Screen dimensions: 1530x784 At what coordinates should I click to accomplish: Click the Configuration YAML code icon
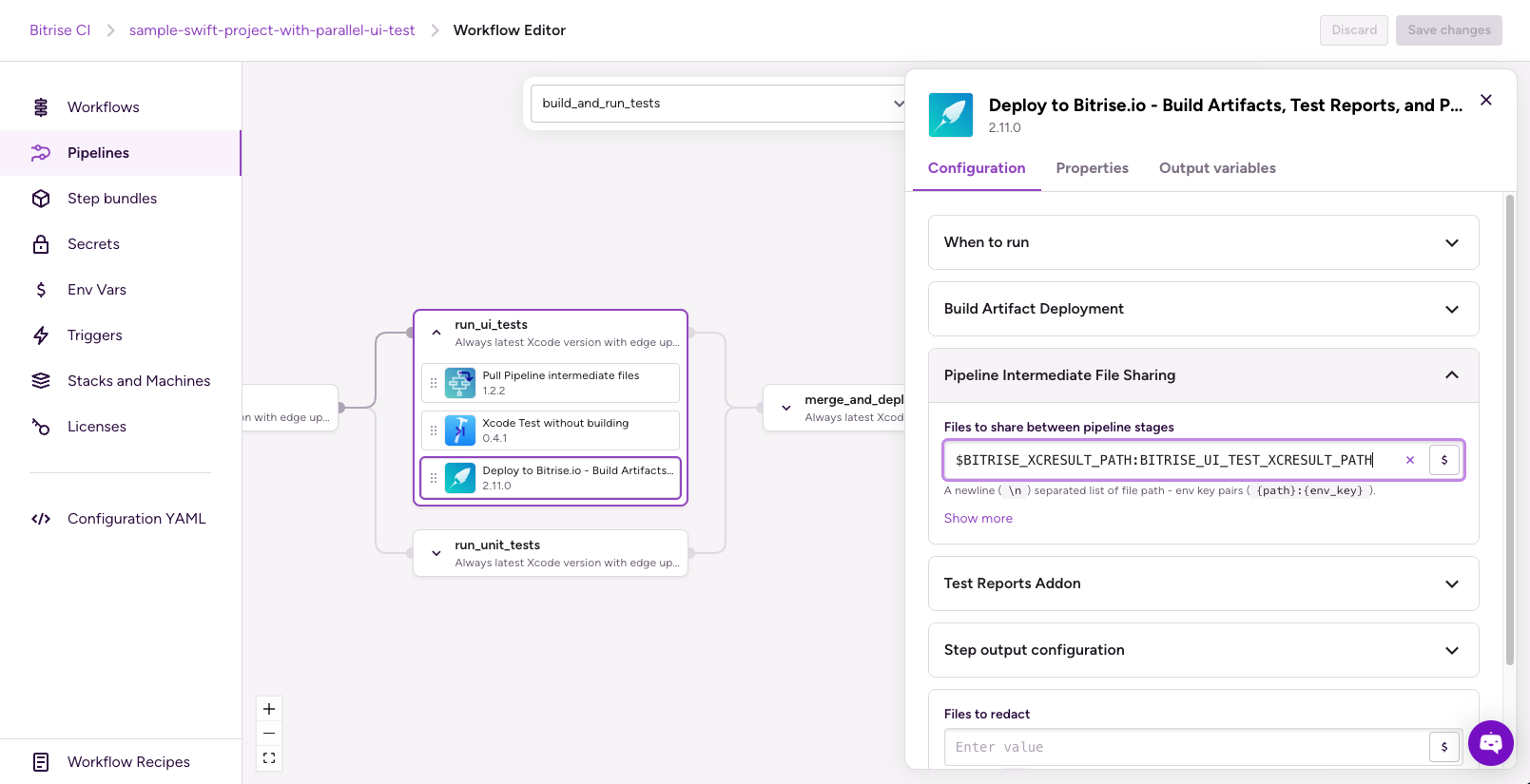41,519
